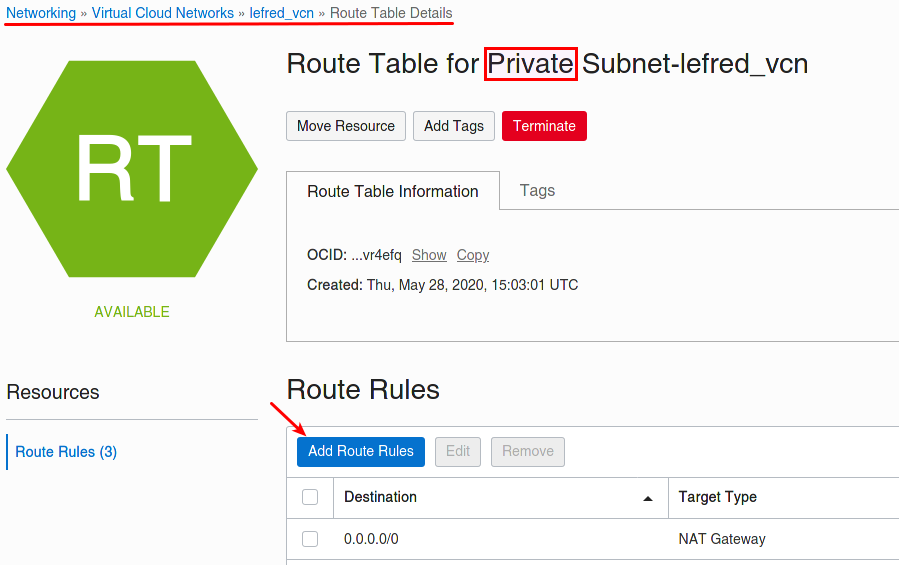Sort by the Destination column header
Screen dimensions: 899x565
tap(380, 497)
